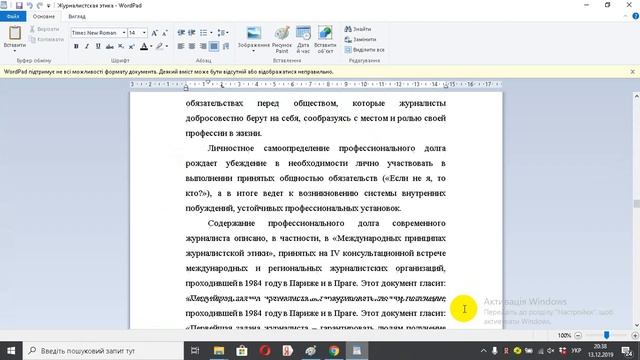Open the line spacing dropdown
Viewport: 640px width, 360px height.
(x=223, y=33)
